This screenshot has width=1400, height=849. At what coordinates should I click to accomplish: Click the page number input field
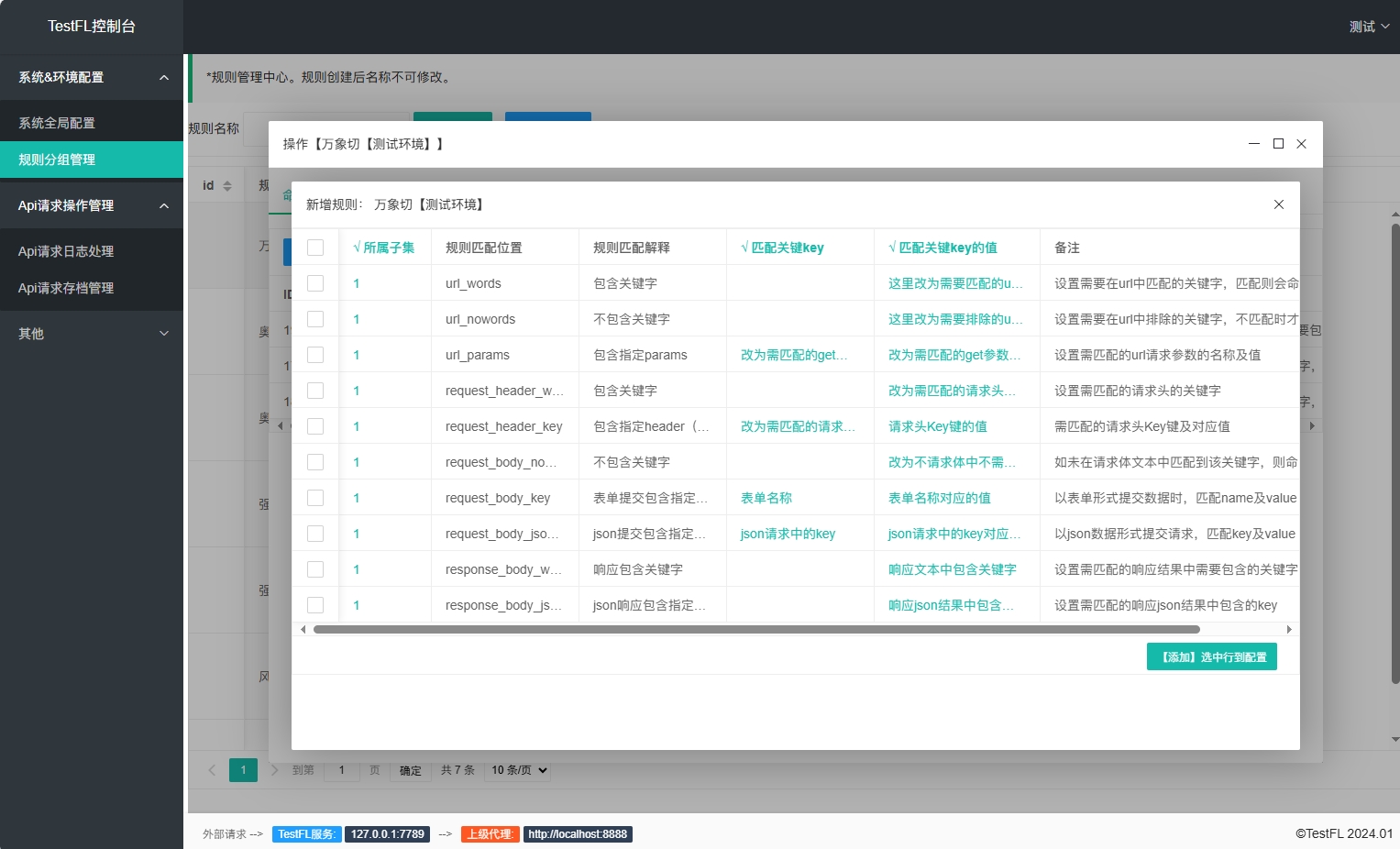click(x=342, y=770)
